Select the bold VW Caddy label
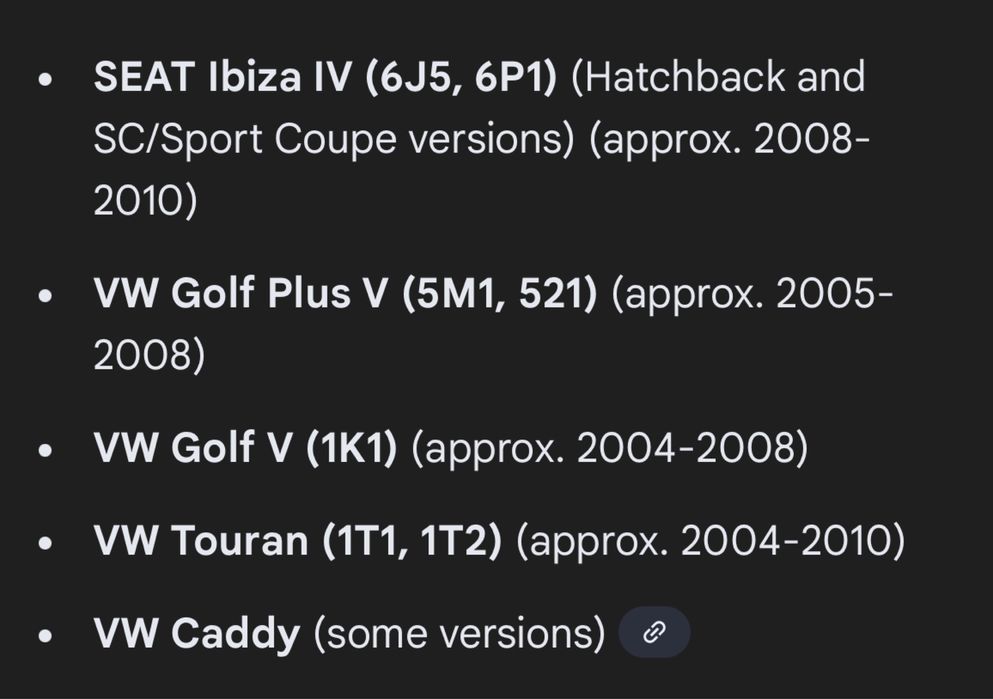The width and height of the screenshot is (993, 699). [x=196, y=634]
